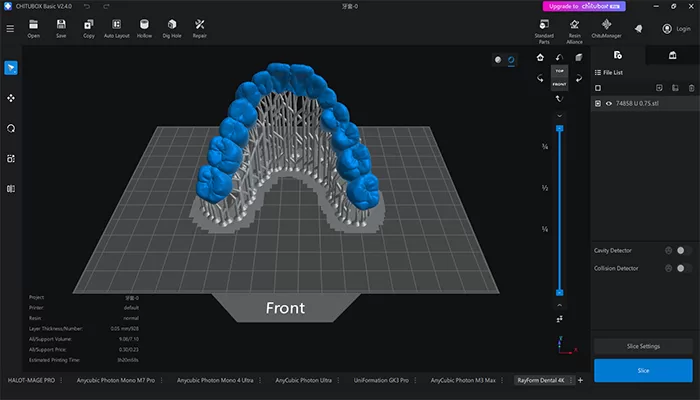700x400 pixels.
Task: Open the file list panel tab
Action: pyautogui.click(x=618, y=55)
